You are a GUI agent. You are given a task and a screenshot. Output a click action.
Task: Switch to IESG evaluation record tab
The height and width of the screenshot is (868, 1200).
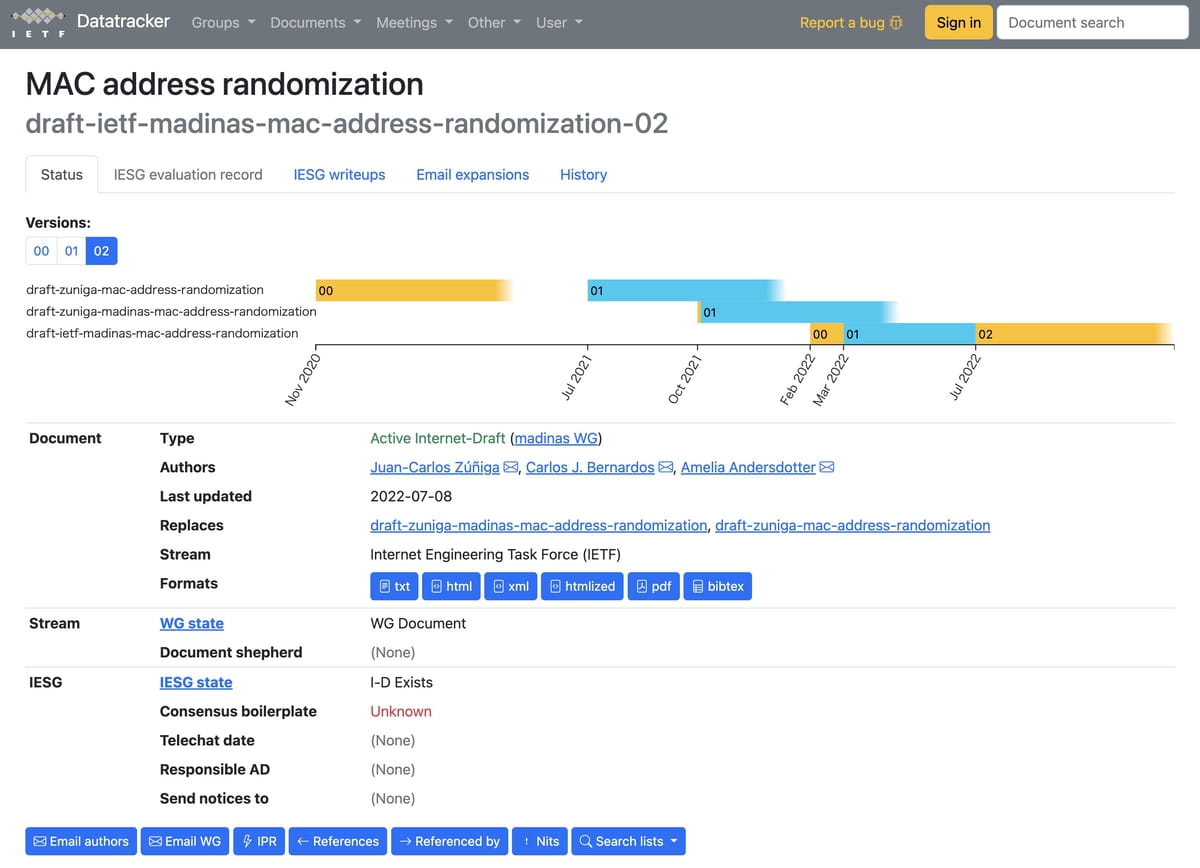(x=188, y=174)
